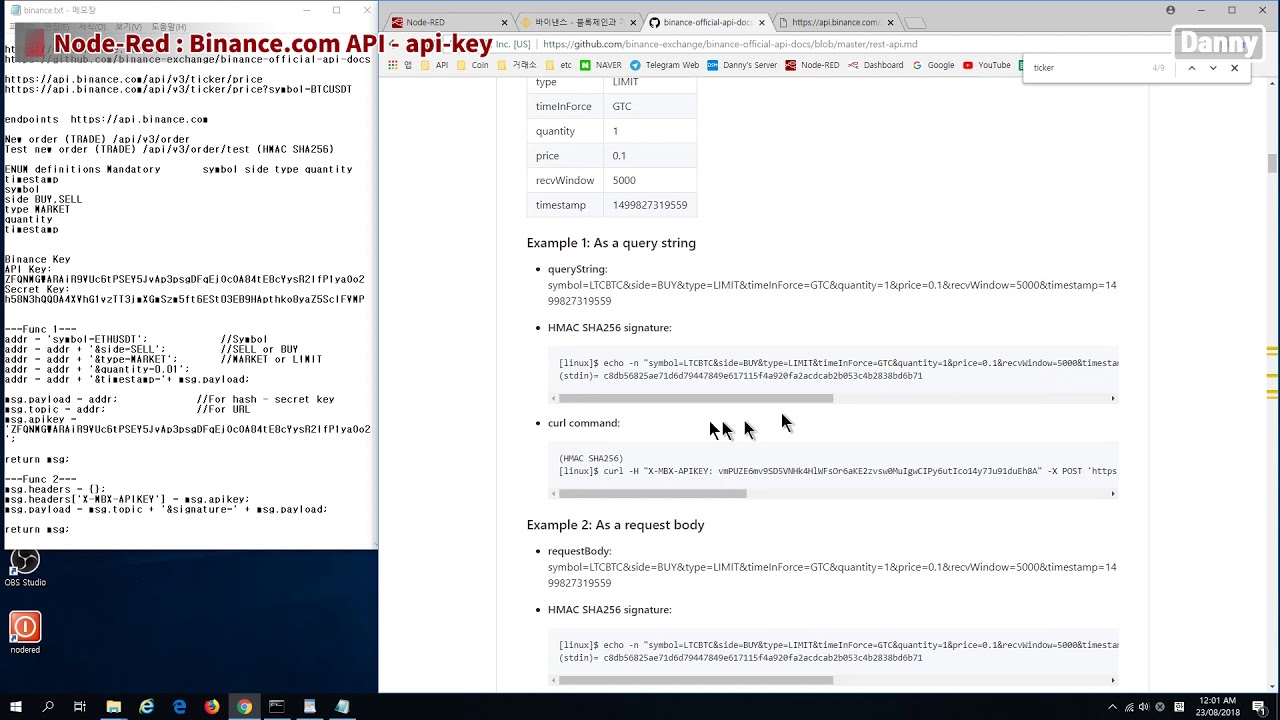
Task: Open the Windows Start menu
Action: (x=16, y=707)
